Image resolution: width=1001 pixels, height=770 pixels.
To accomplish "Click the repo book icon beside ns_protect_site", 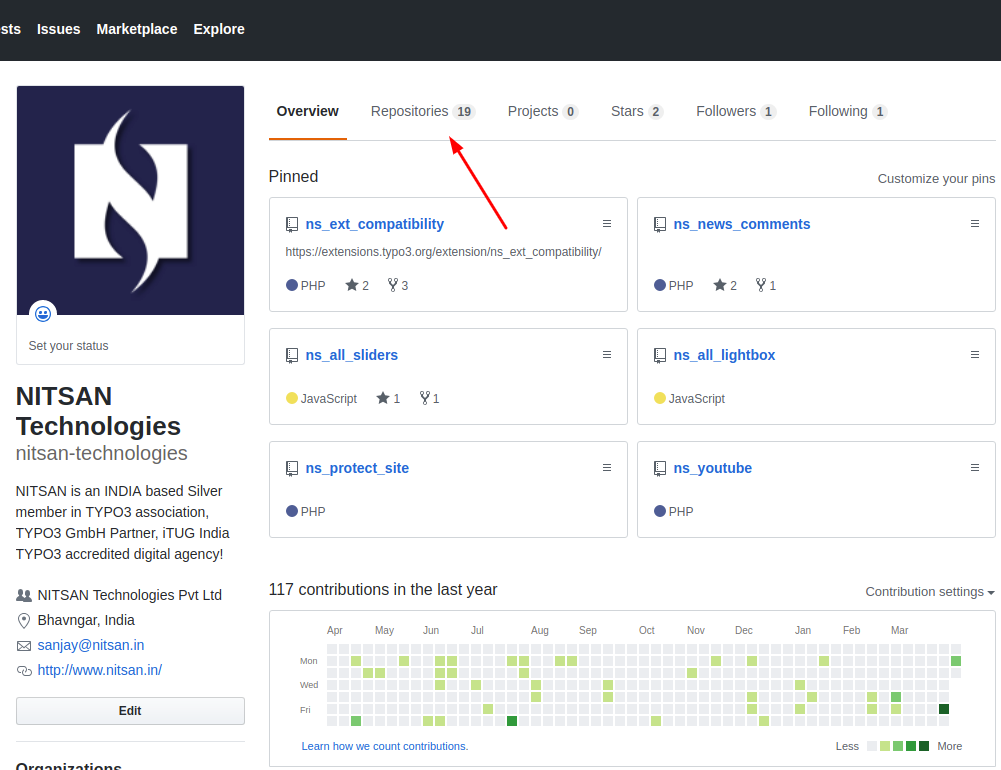I will pyautogui.click(x=292, y=467).
